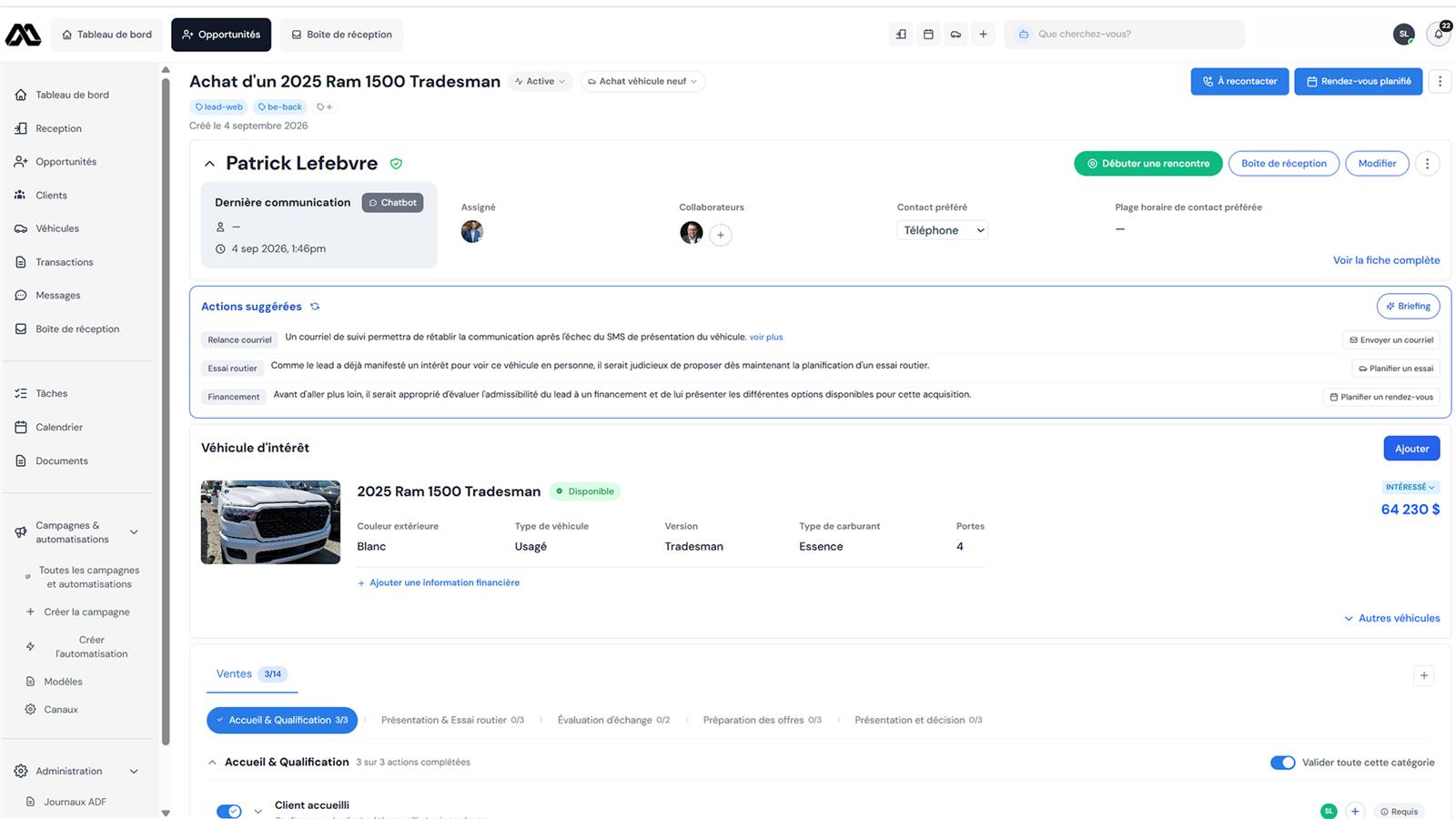The width and height of the screenshot is (1456, 819).
Task: Click the plus button in Ventes panel
Action: (1424, 675)
